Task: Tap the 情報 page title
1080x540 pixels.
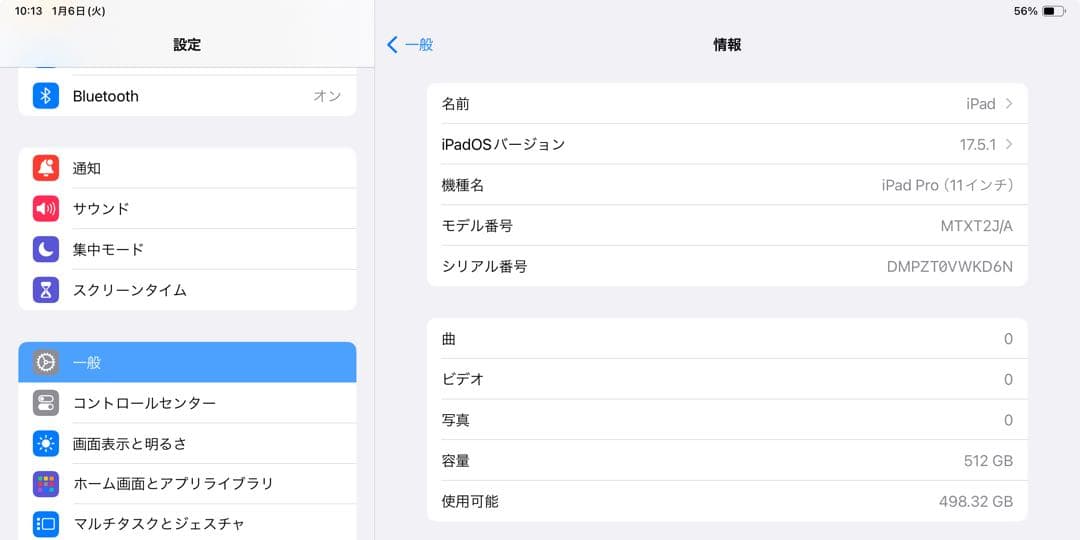Action: pyautogui.click(x=727, y=45)
